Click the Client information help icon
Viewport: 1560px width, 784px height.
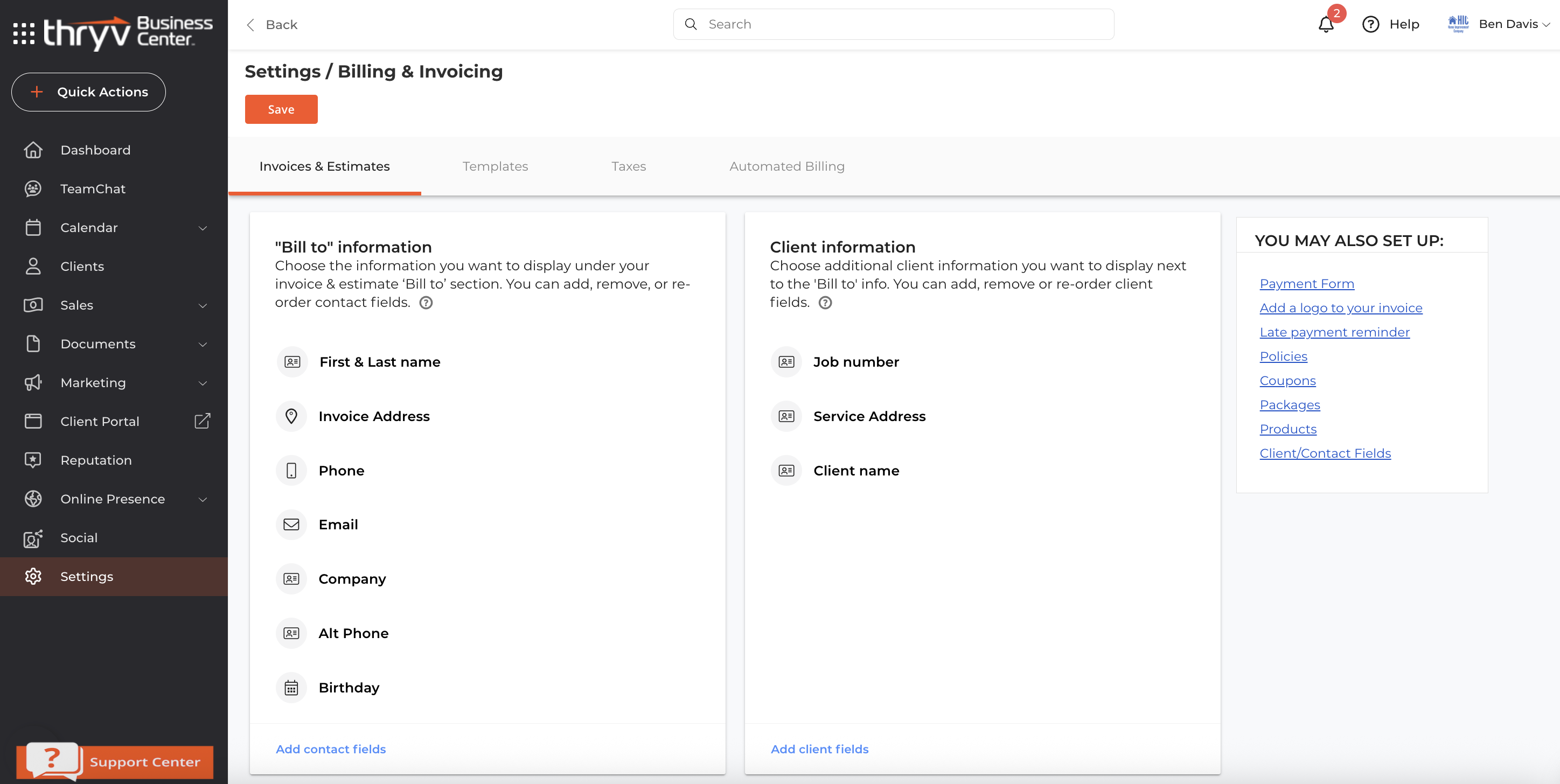(x=825, y=303)
